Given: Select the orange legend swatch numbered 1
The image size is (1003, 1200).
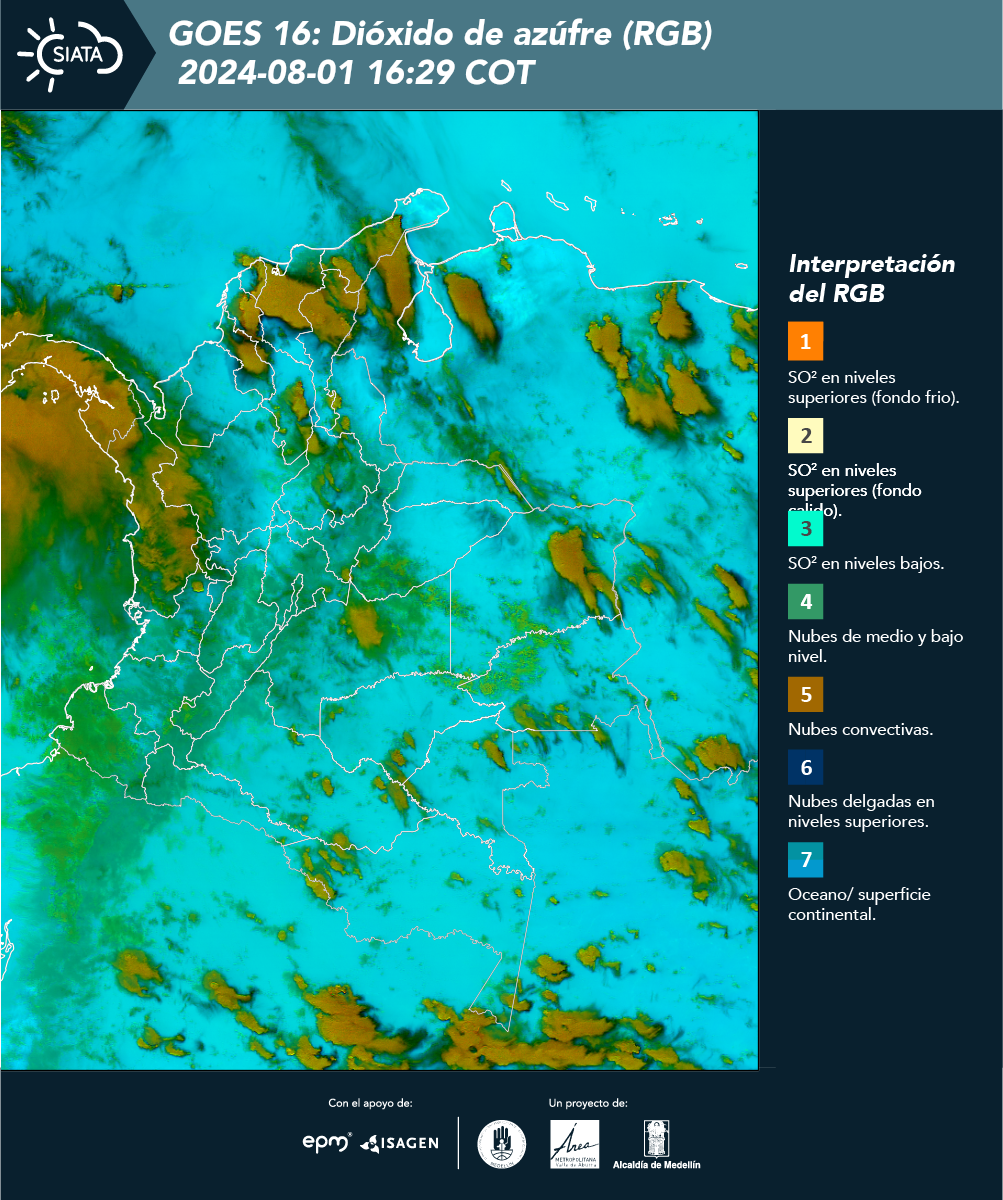Looking at the screenshot, I should [805, 341].
